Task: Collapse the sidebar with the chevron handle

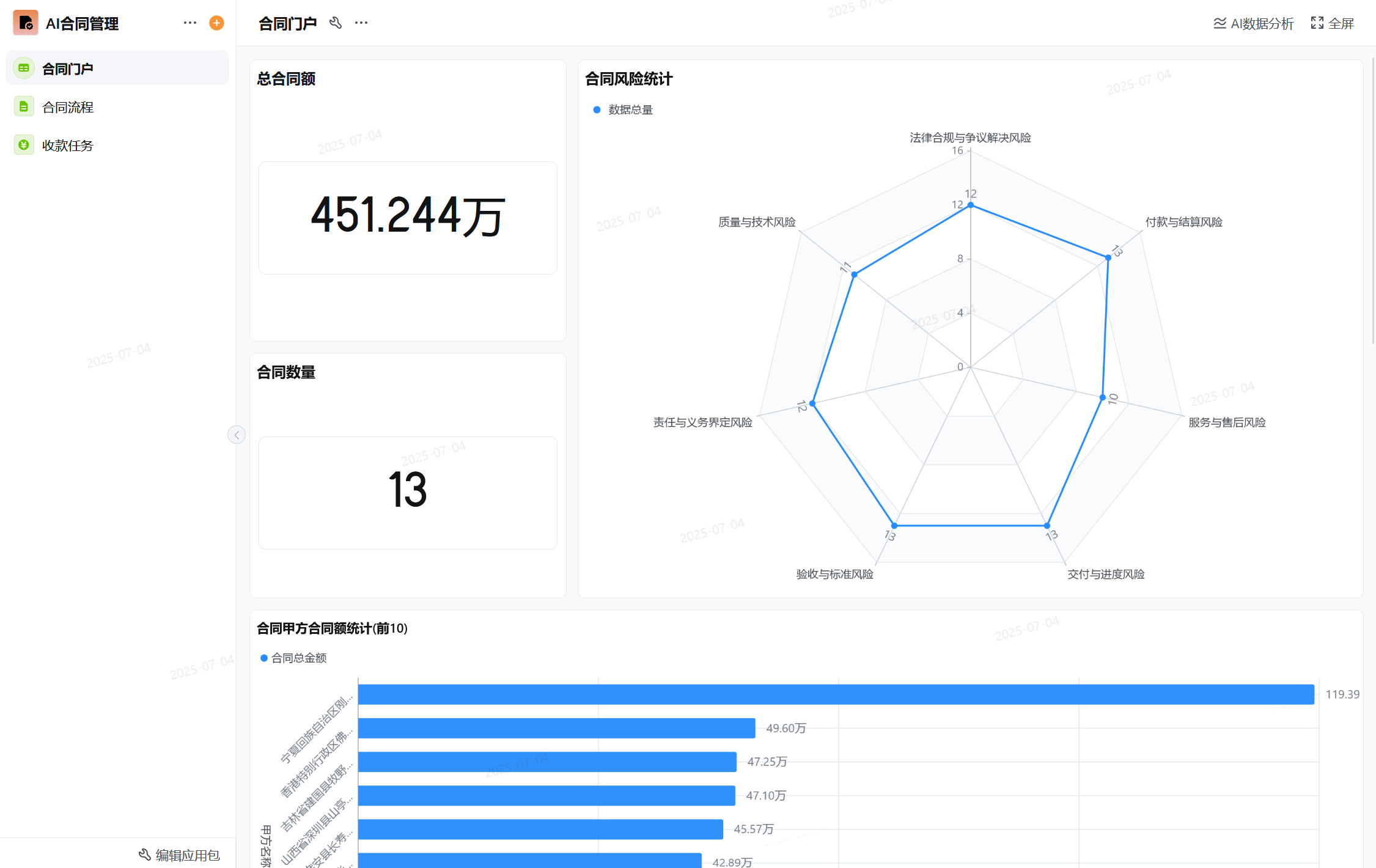Action: [236, 435]
